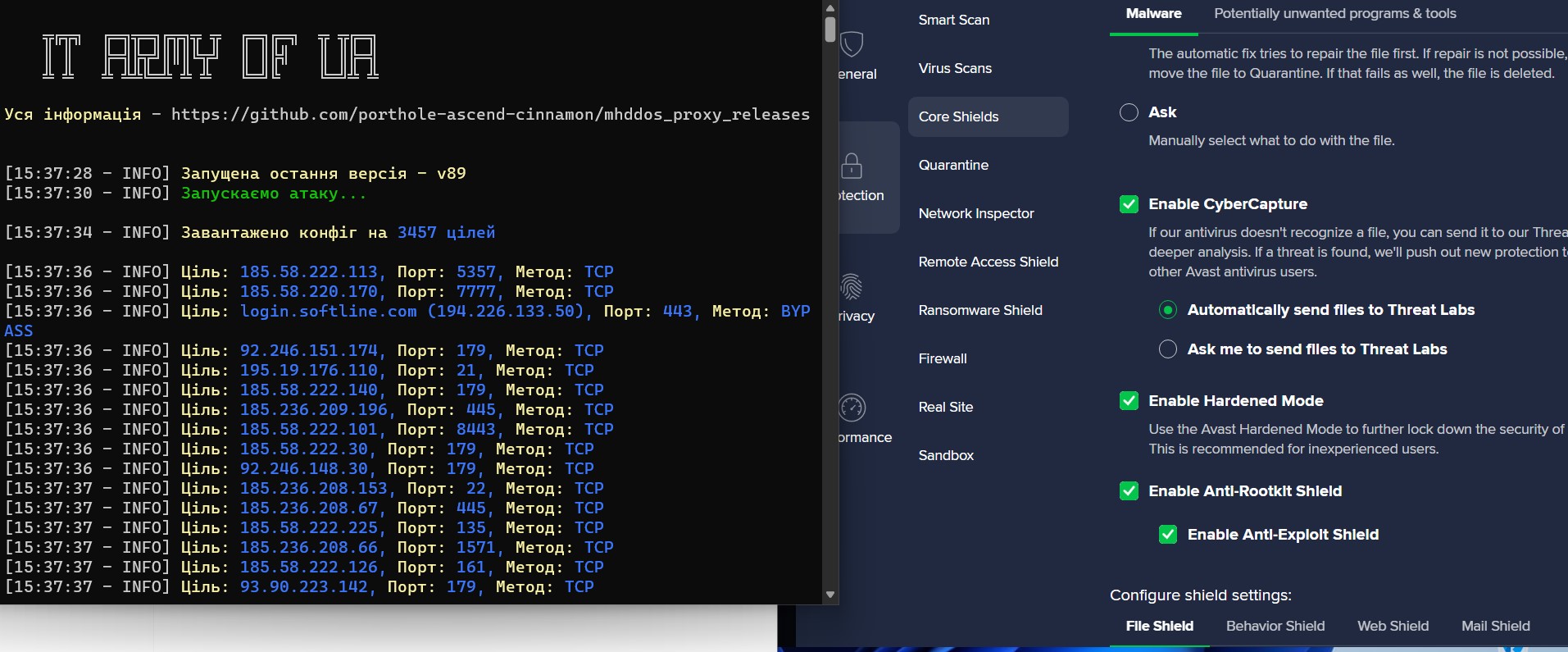Viewport: 1568px width, 652px height.
Task: Select the File Shield tab
Action: click(1159, 626)
